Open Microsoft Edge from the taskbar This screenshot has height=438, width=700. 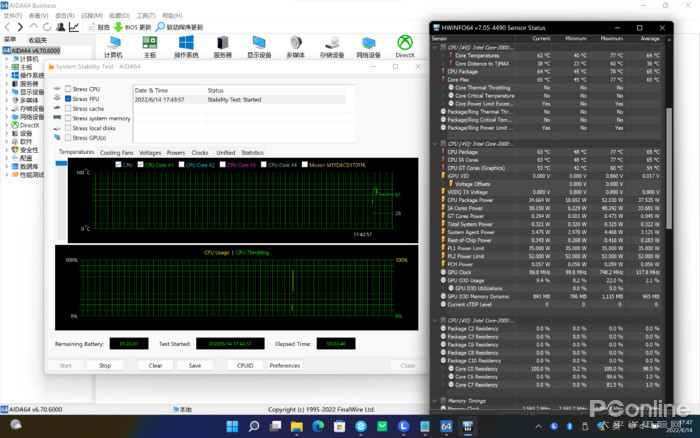pyautogui.click(x=318, y=426)
